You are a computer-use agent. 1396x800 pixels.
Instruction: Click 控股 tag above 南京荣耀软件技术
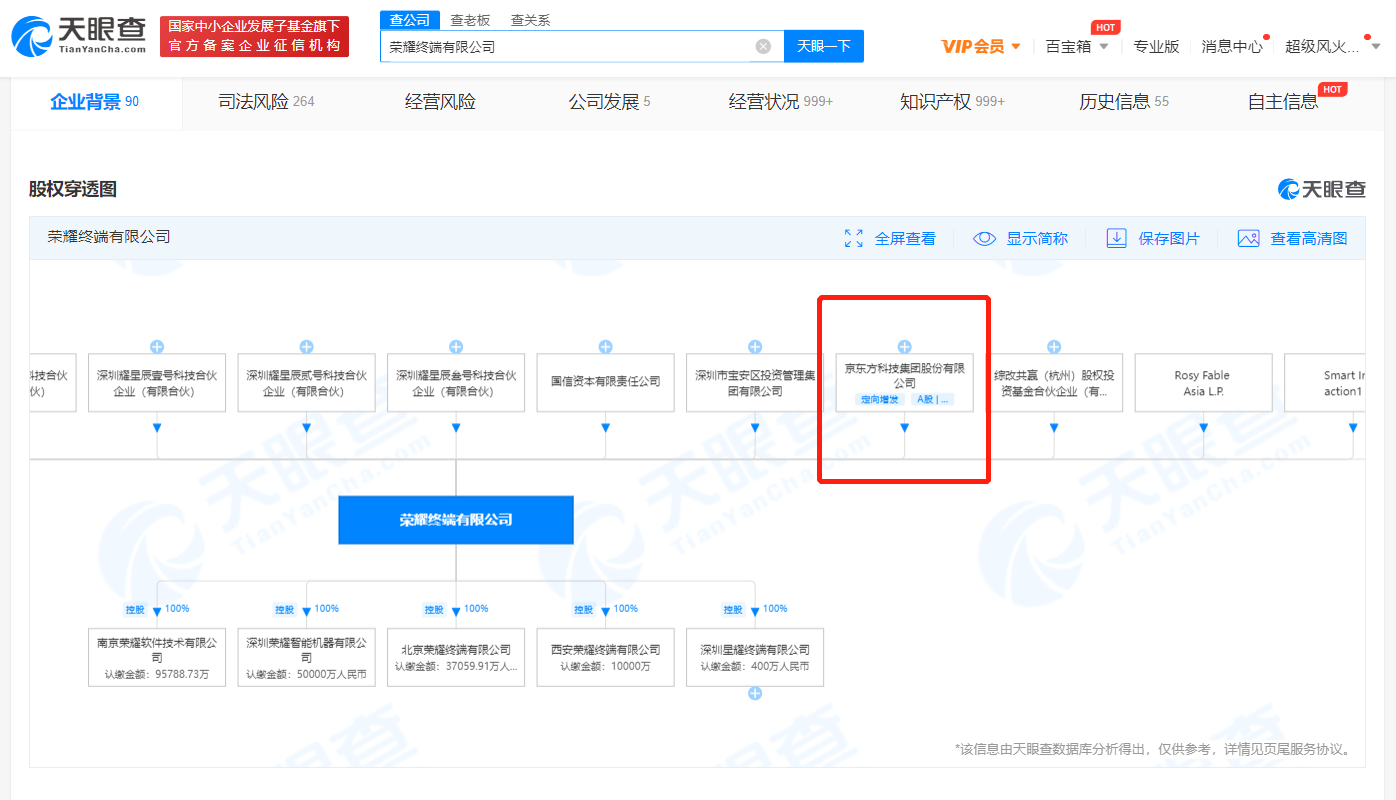tap(135, 610)
